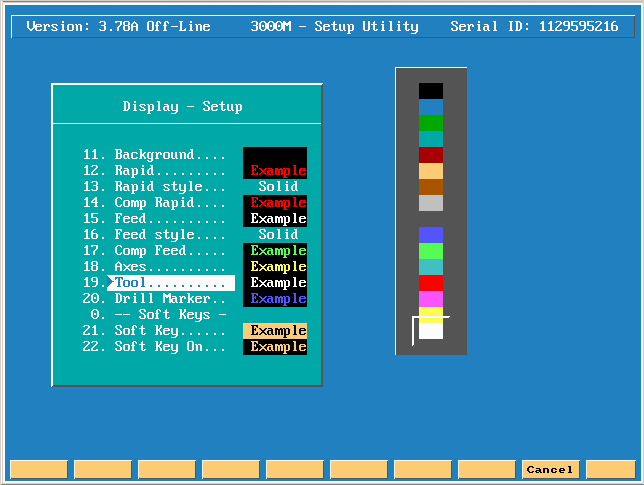Screen dimensions: 644x485
Task: Pick the brown color swatch
Action: pos(431,187)
